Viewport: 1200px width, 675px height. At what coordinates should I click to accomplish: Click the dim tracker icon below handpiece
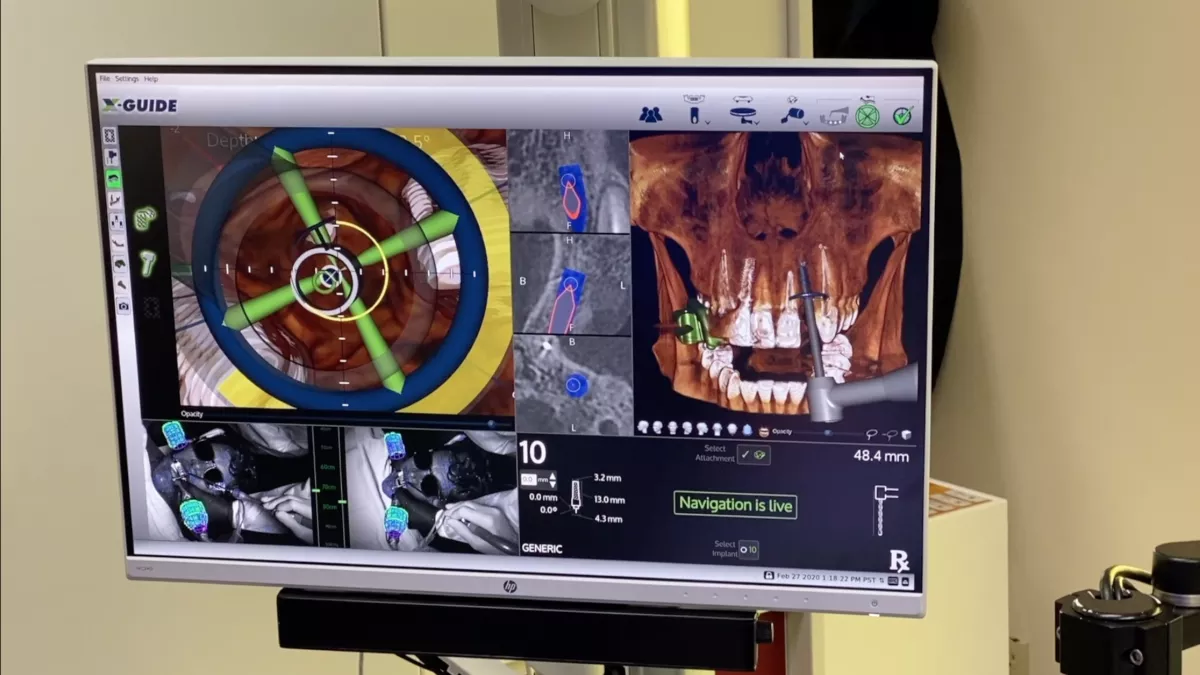[151, 307]
